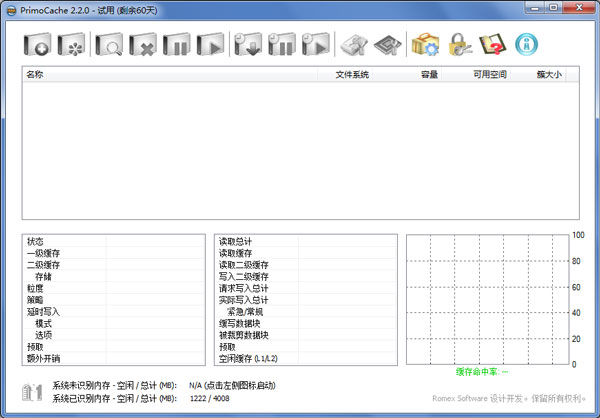600x418 pixels.
Task: Click the 读取总计 statistics row
Action: point(306,242)
